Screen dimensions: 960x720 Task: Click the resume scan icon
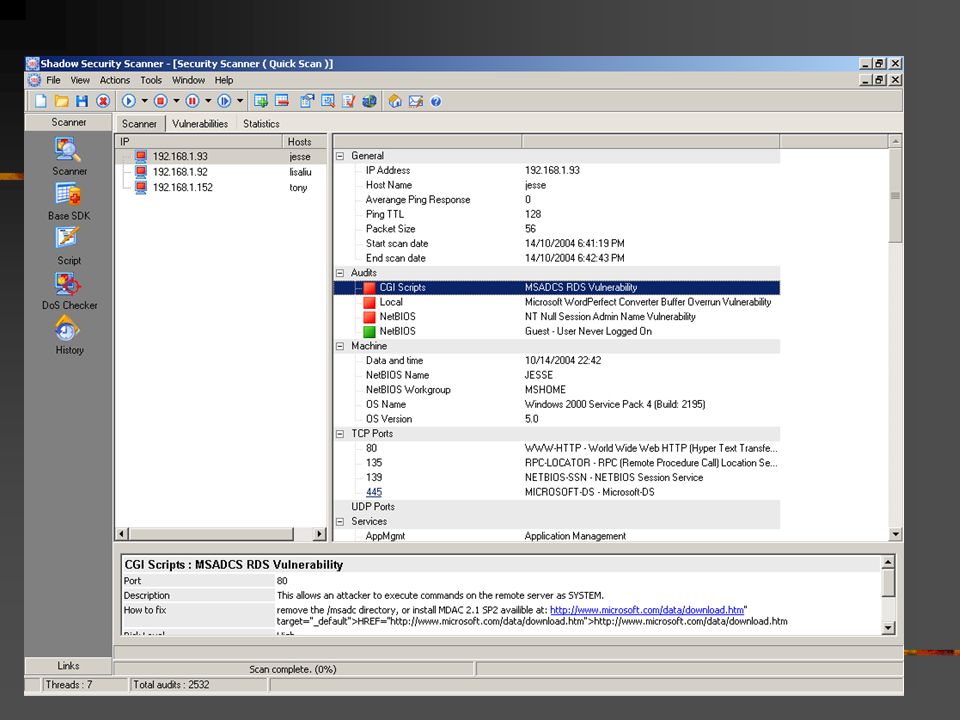pyautogui.click(x=224, y=101)
